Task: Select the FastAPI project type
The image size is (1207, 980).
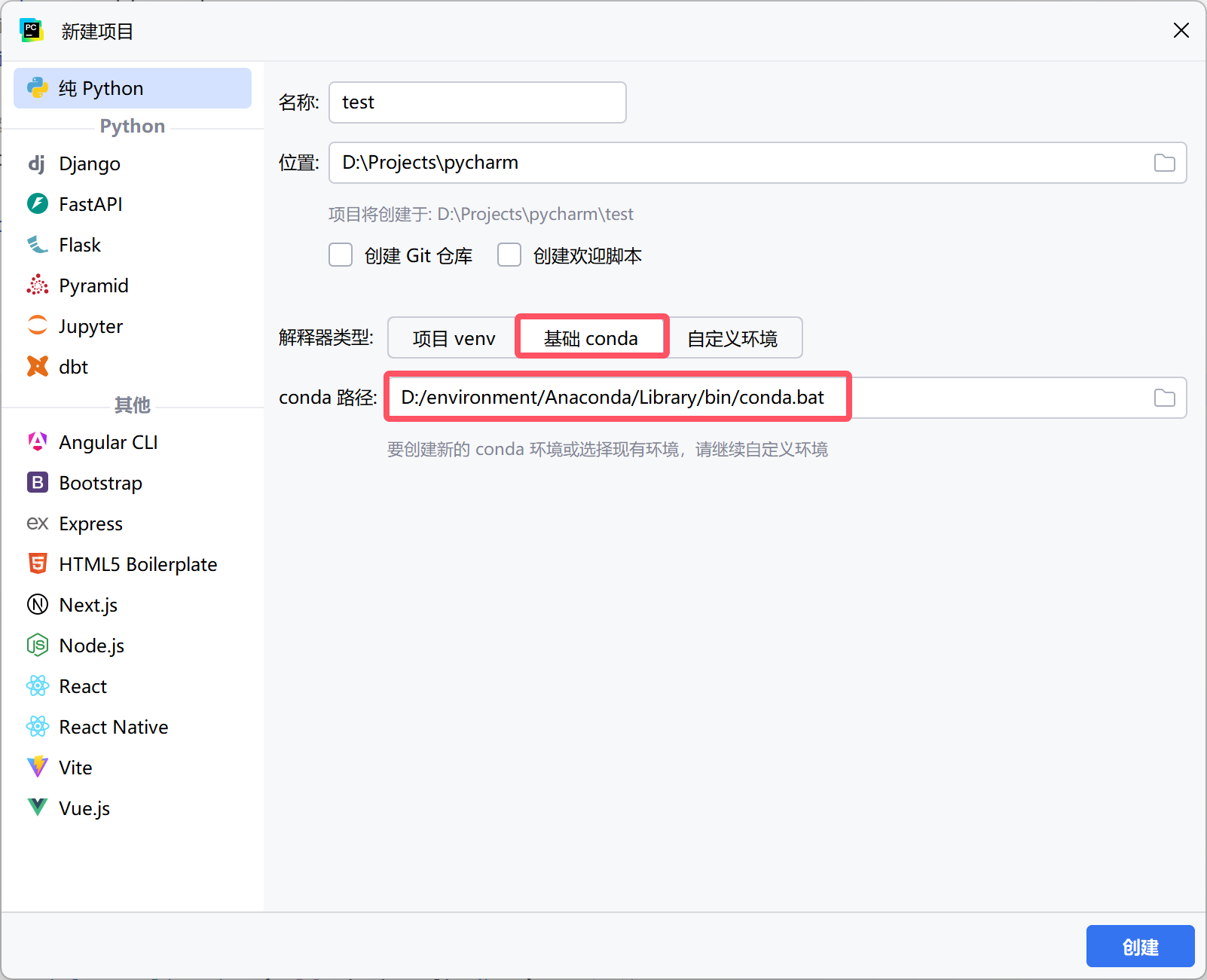Action: (x=37, y=203)
